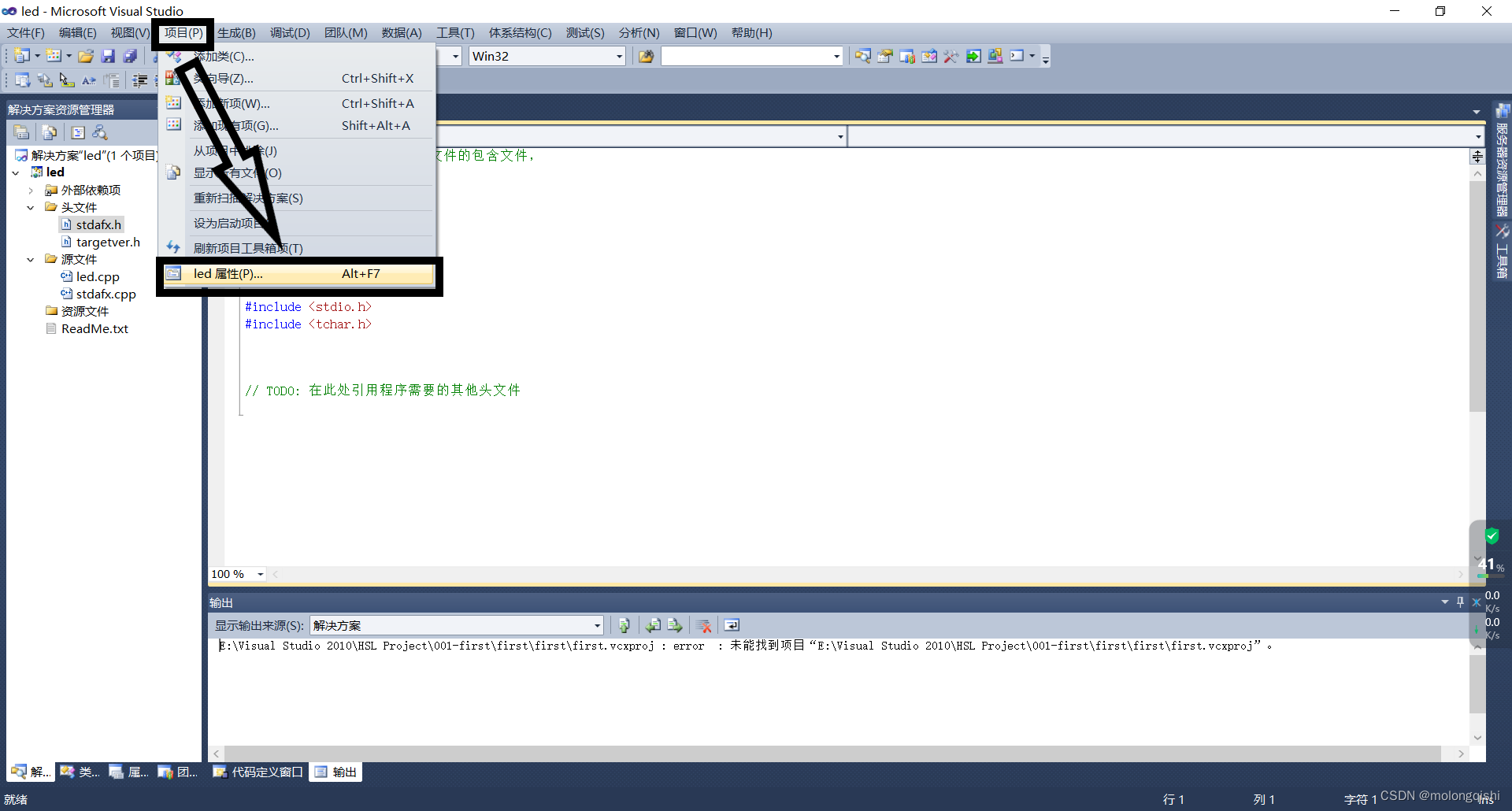Viewport: 1512px width, 811px height.
Task: Click the Output panel horizontal scrollbar
Action: (x=832, y=754)
